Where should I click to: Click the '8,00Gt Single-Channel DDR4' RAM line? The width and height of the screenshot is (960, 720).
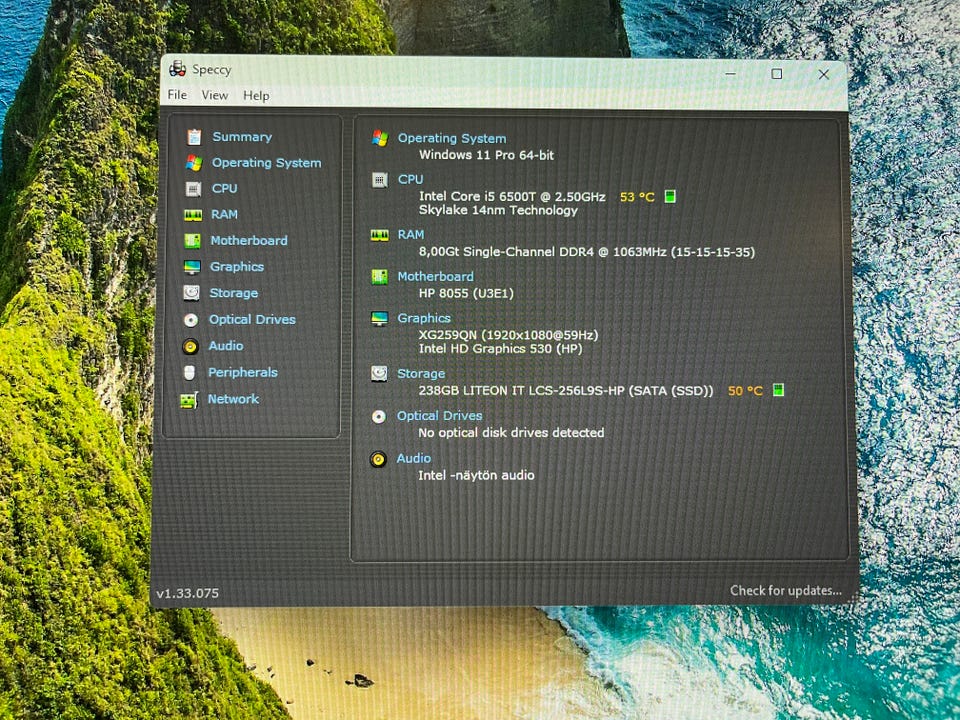587,252
